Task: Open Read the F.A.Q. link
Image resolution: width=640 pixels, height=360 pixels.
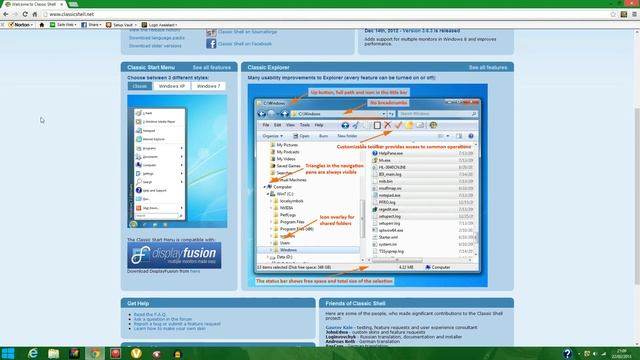Action: pyautogui.click(x=150, y=315)
